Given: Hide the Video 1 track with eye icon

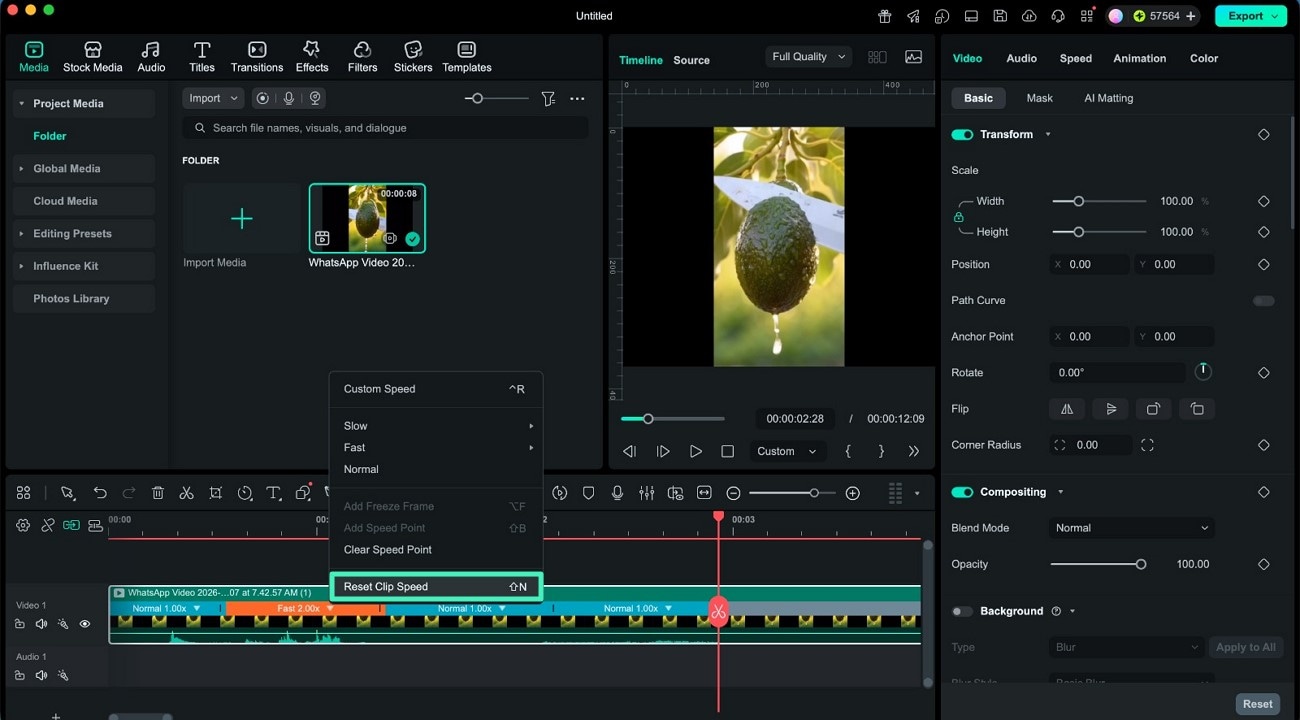Looking at the screenshot, I should point(85,624).
